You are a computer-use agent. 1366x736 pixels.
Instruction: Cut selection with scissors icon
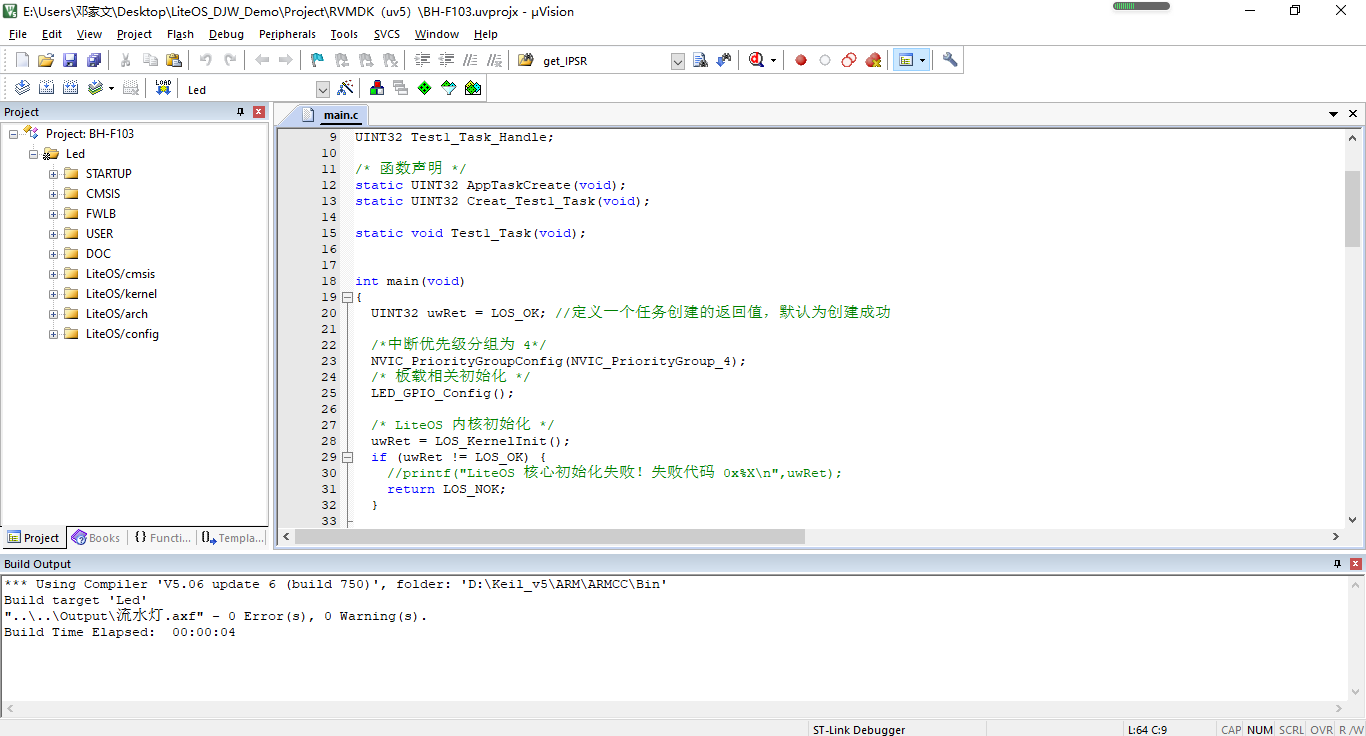click(x=126, y=60)
